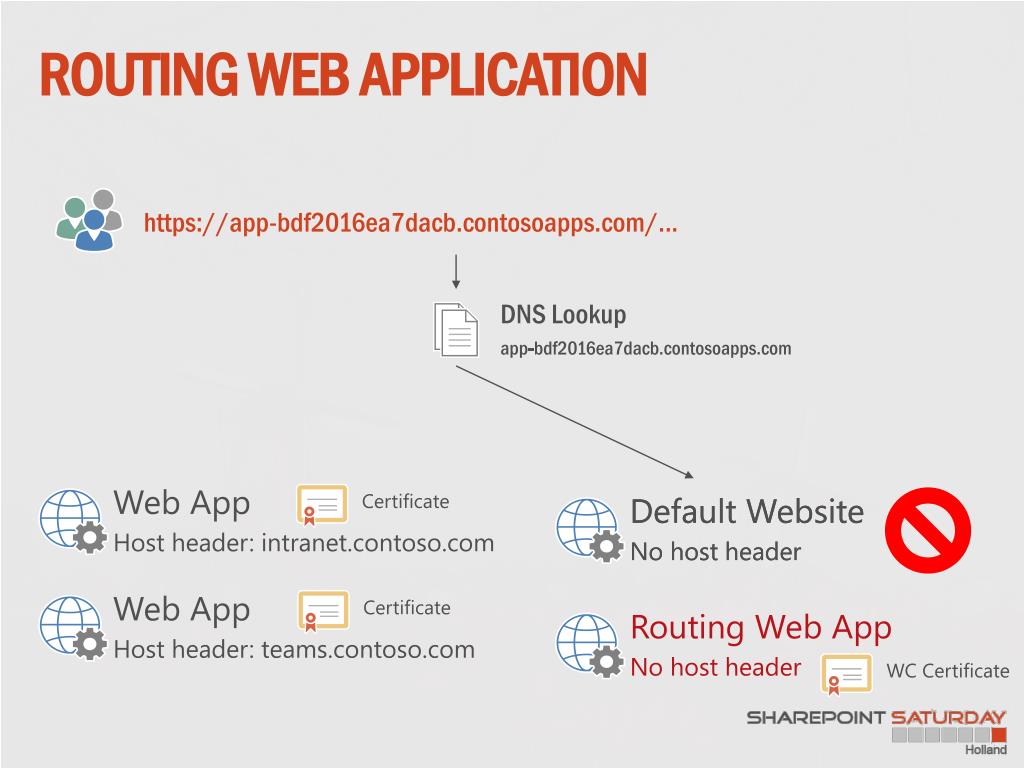1024x768 pixels.
Task: Click the WC Certificate icon
Action: coord(846,674)
